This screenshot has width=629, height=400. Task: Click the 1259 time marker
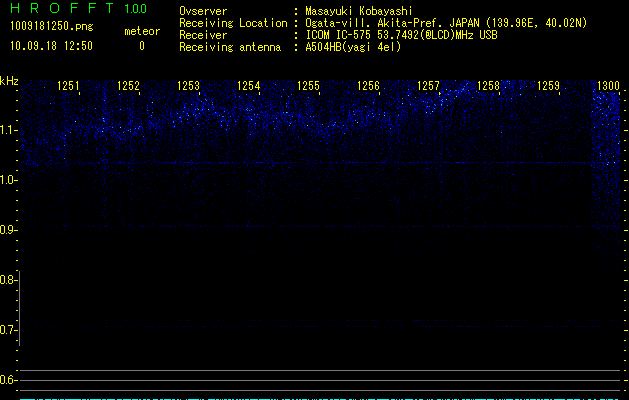548,86
